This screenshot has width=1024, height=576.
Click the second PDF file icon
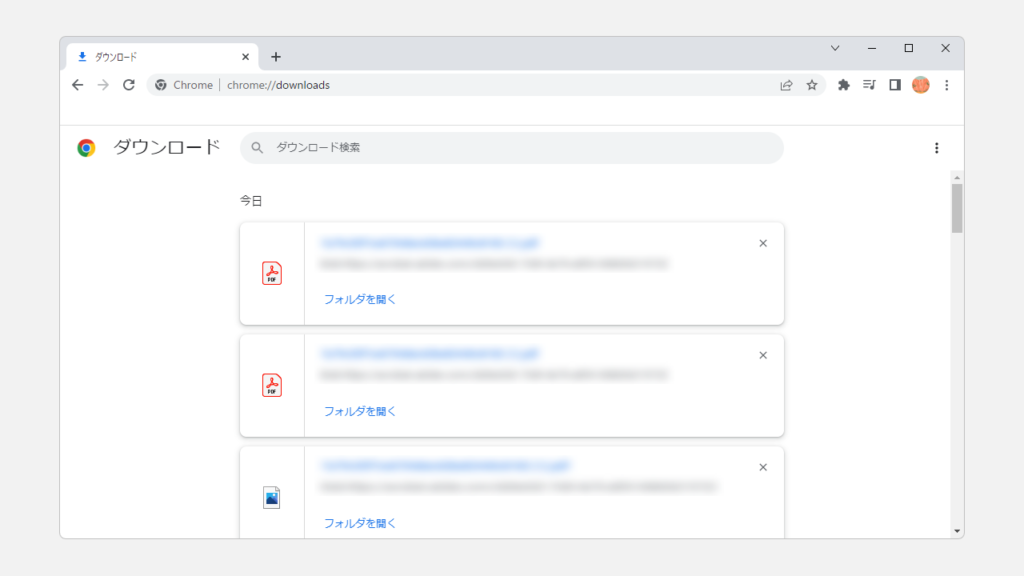tap(272, 385)
